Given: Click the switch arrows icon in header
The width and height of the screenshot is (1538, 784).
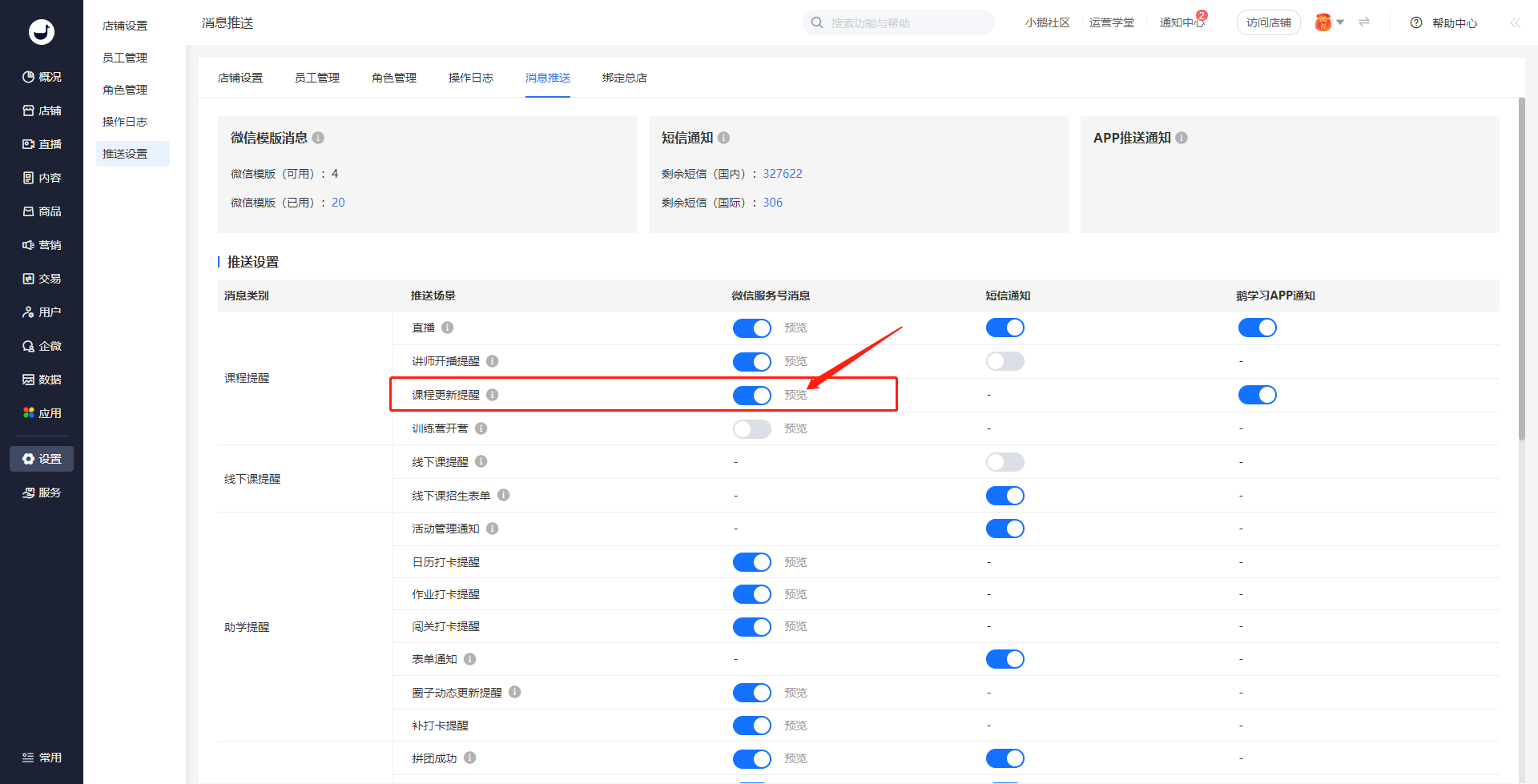Looking at the screenshot, I should click(x=1364, y=22).
